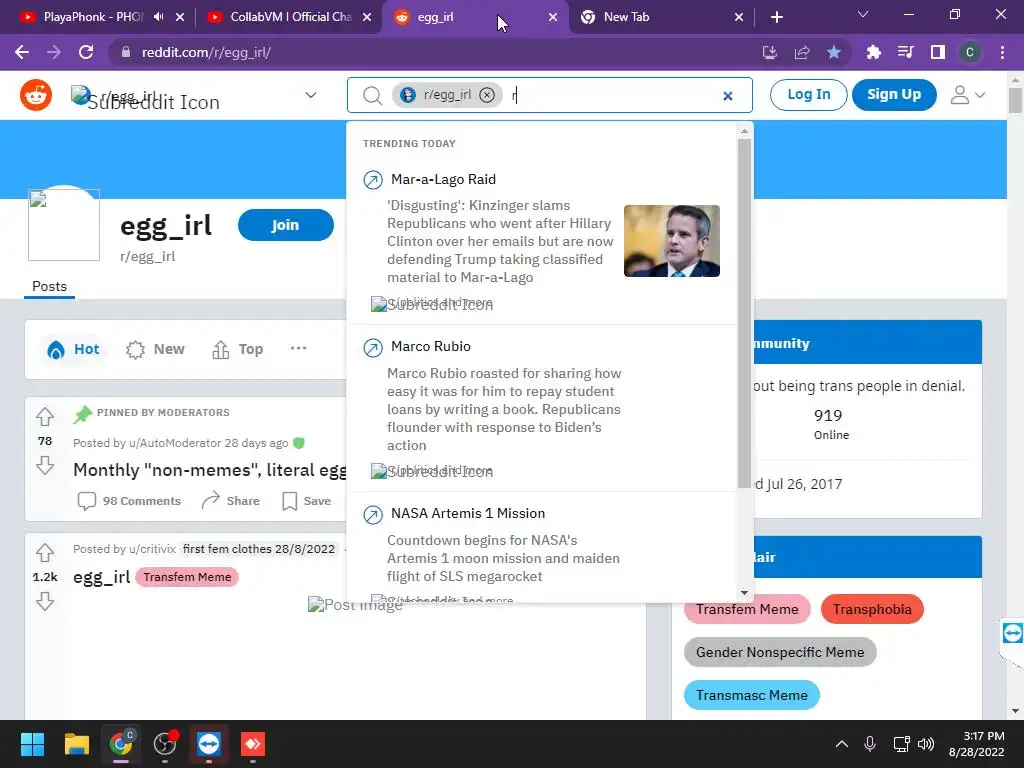Open the Chrome extensions puzzle icon
This screenshot has width=1024, height=768.
[x=873, y=52]
